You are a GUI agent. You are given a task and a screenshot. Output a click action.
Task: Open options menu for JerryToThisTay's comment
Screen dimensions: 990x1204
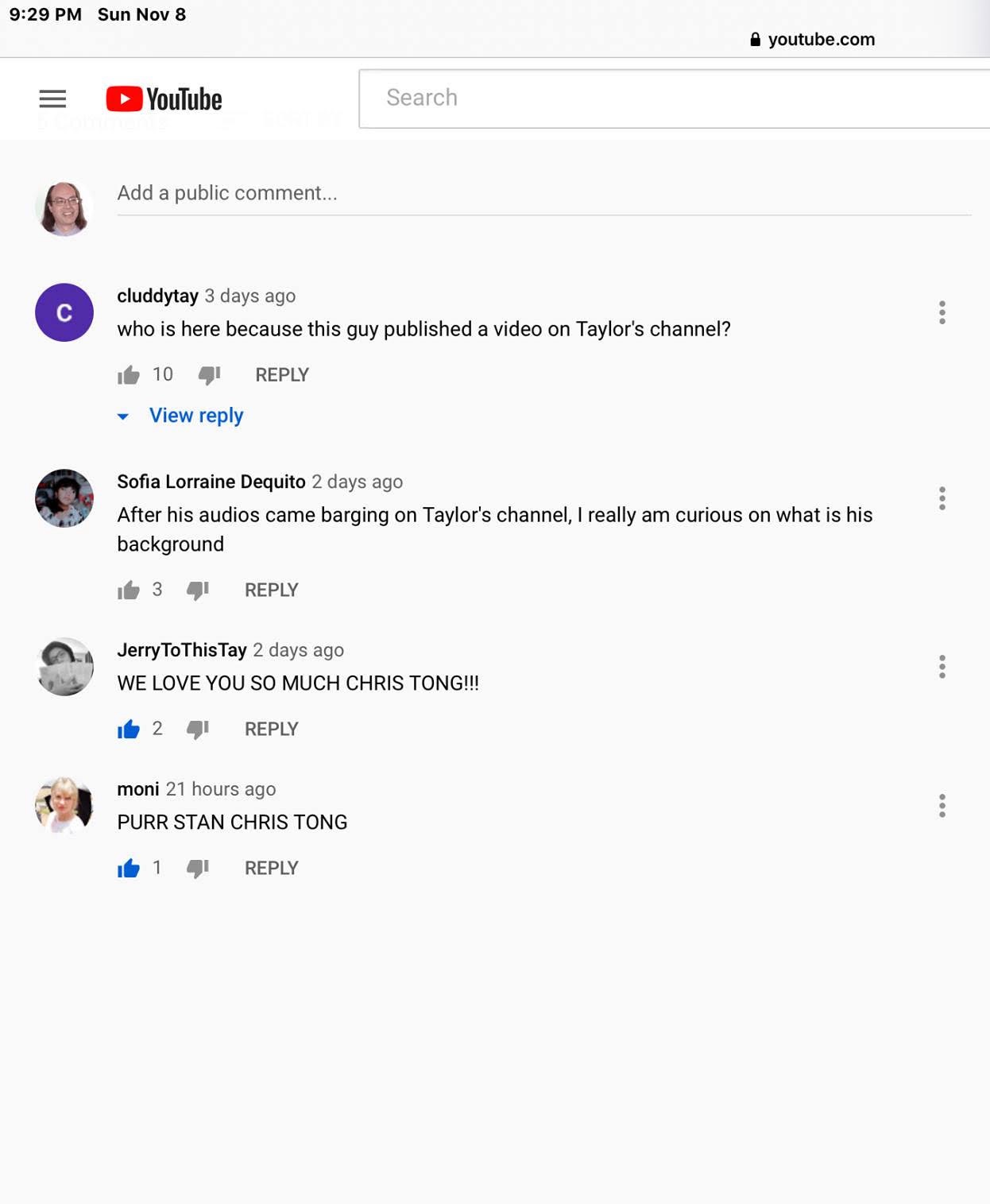pyautogui.click(x=942, y=667)
